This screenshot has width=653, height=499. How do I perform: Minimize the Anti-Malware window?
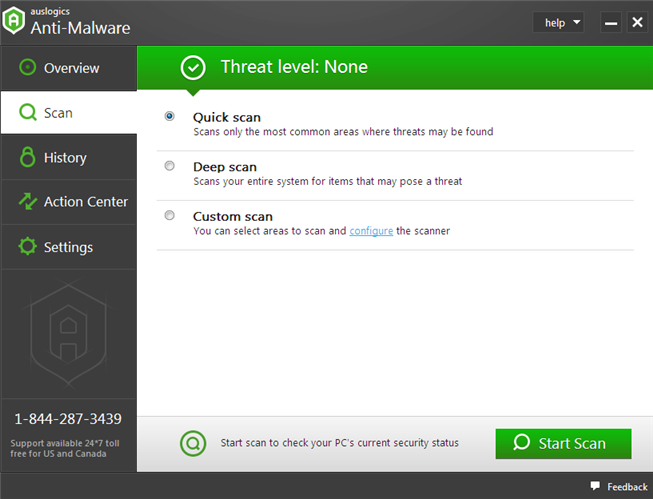coord(610,22)
